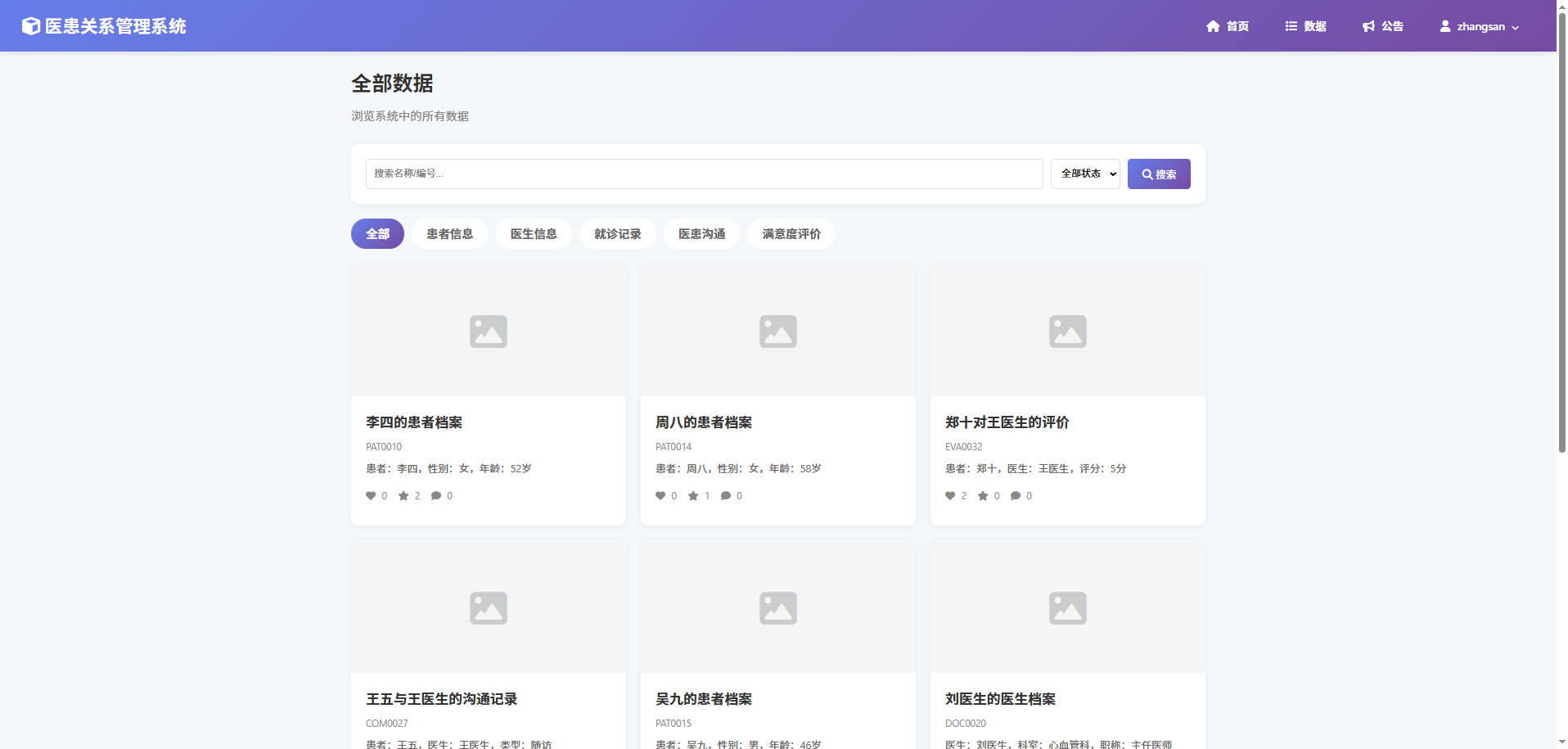Open 数据 in the top navigation
The image size is (1568, 749).
(1305, 26)
